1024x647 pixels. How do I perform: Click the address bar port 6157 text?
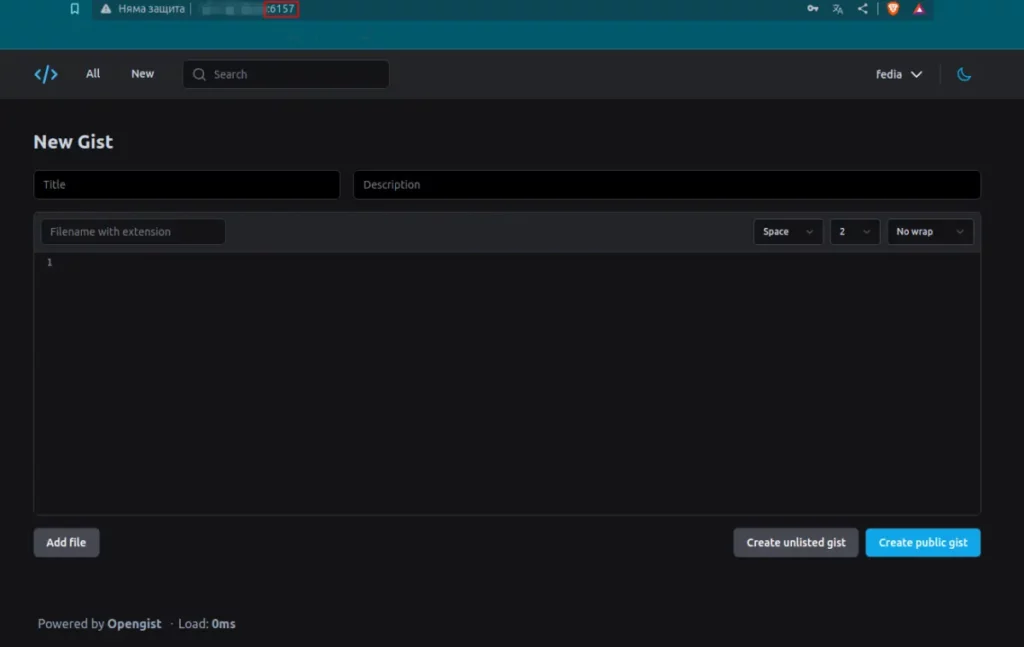pyautogui.click(x=281, y=8)
